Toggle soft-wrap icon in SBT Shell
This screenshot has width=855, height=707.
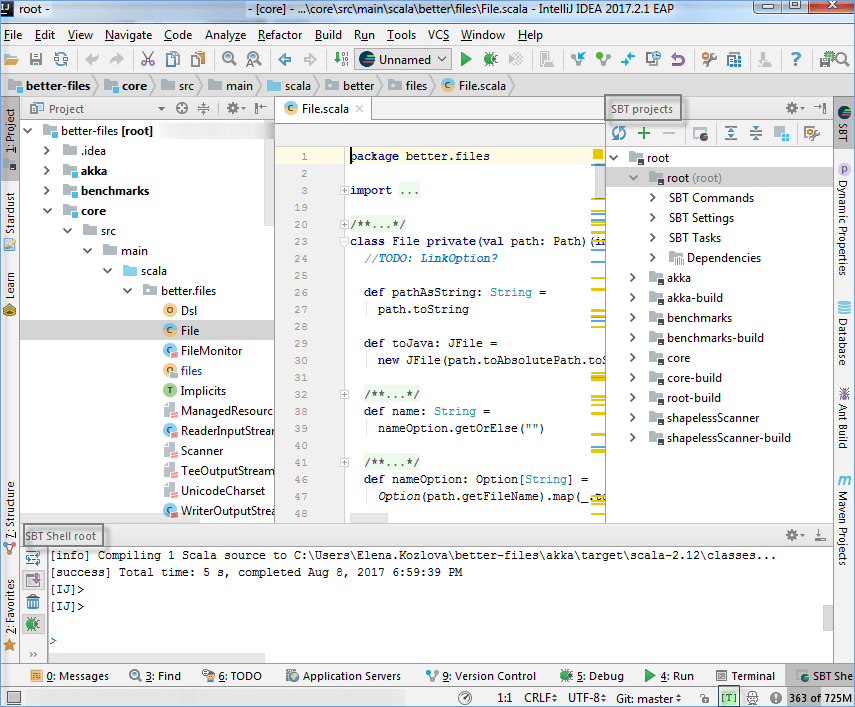point(33,558)
